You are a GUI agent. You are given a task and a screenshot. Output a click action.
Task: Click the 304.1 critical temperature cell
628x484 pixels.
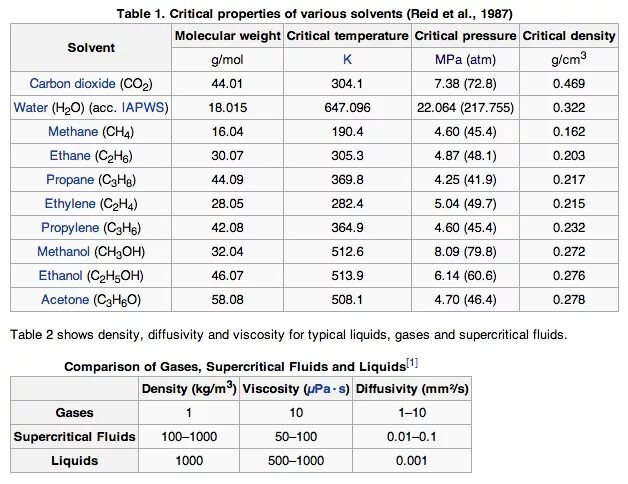pos(347,83)
